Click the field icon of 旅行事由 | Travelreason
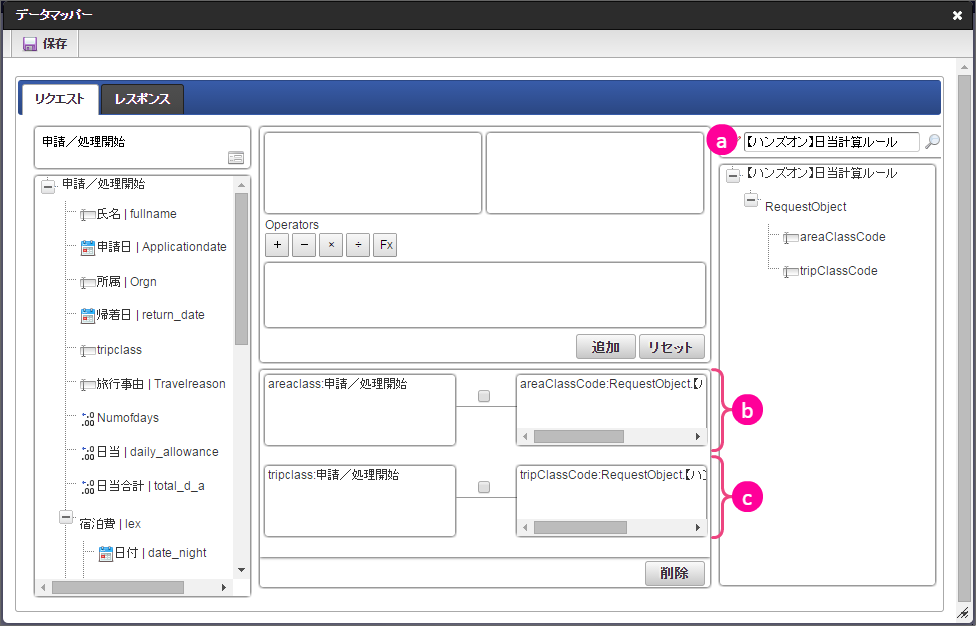The image size is (976, 626). pos(88,385)
